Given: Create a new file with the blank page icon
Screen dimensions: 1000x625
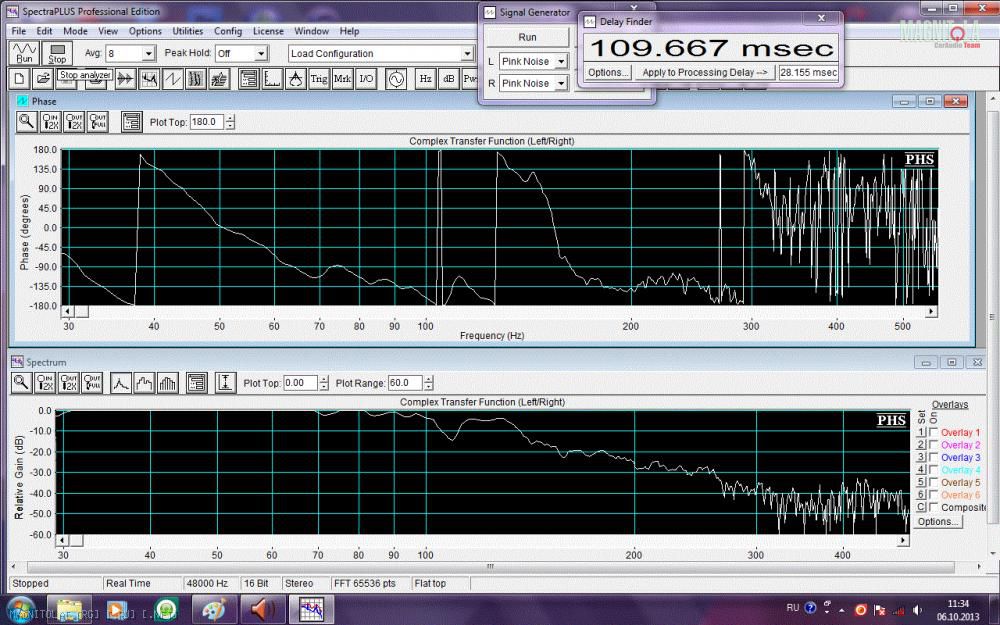Looking at the screenshot, I should 19,79.
